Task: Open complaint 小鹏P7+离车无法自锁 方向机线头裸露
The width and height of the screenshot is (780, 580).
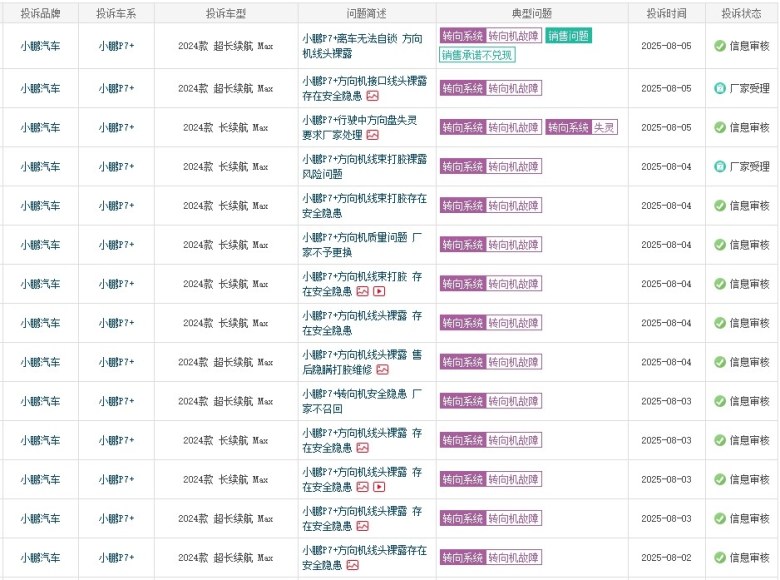Action: (362, 46)
